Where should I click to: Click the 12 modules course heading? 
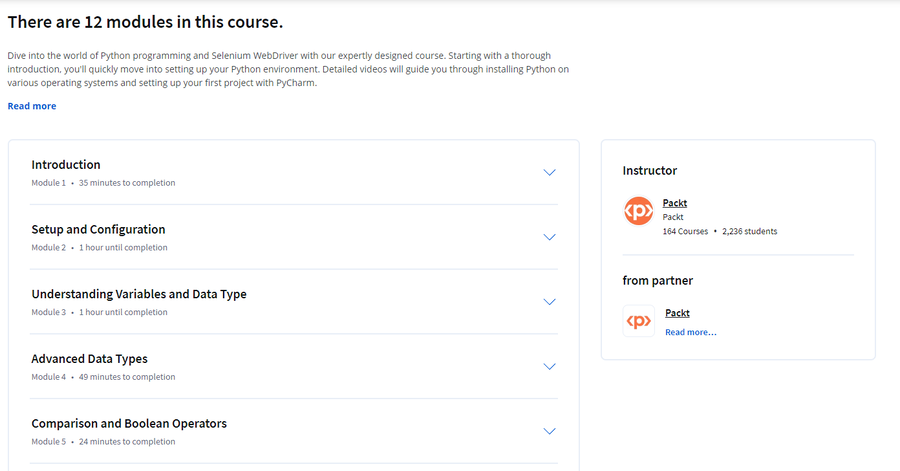[145, 22]
